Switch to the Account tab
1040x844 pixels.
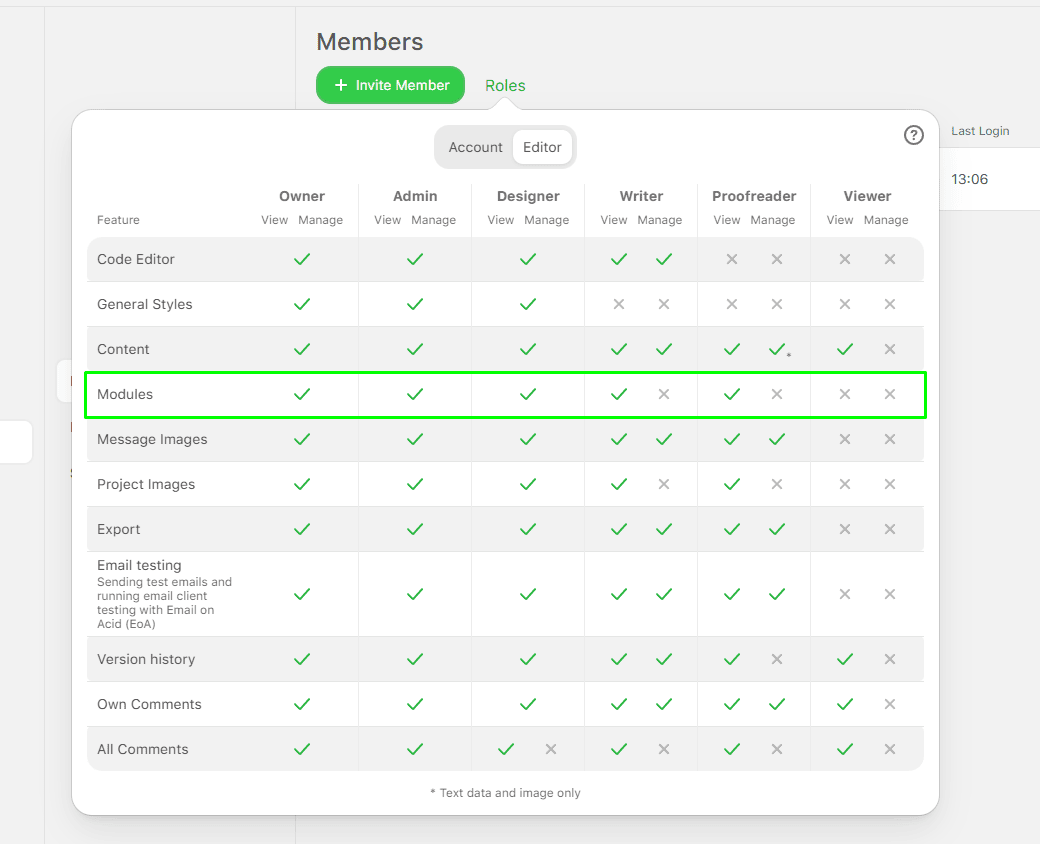click(x=475, y=147)
